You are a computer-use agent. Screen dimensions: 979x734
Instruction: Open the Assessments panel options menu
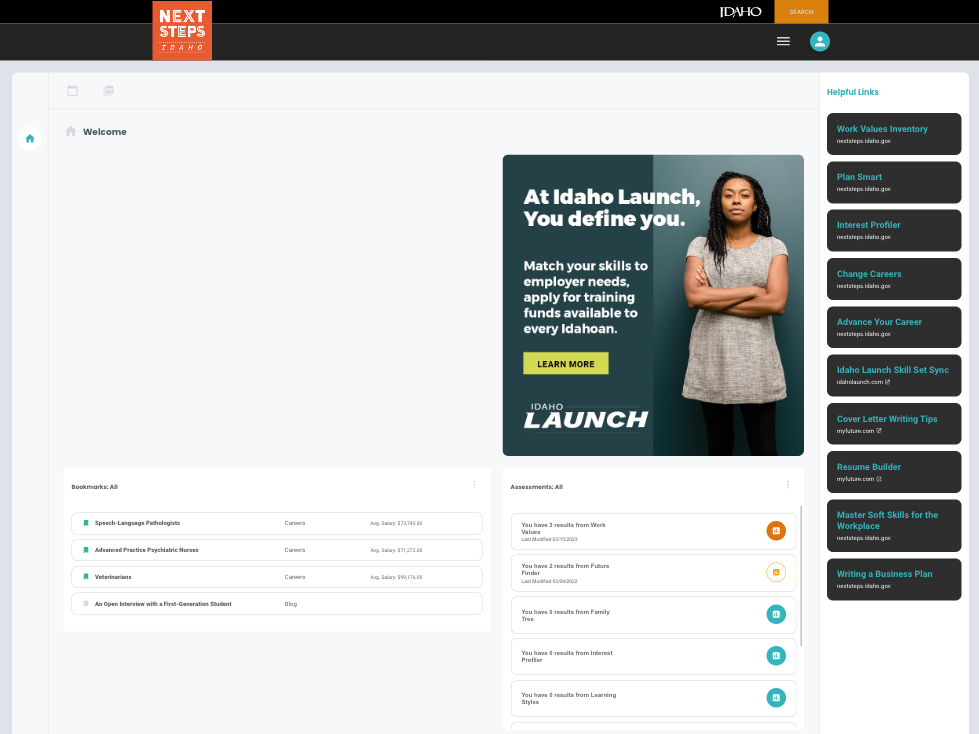[788, 485]
